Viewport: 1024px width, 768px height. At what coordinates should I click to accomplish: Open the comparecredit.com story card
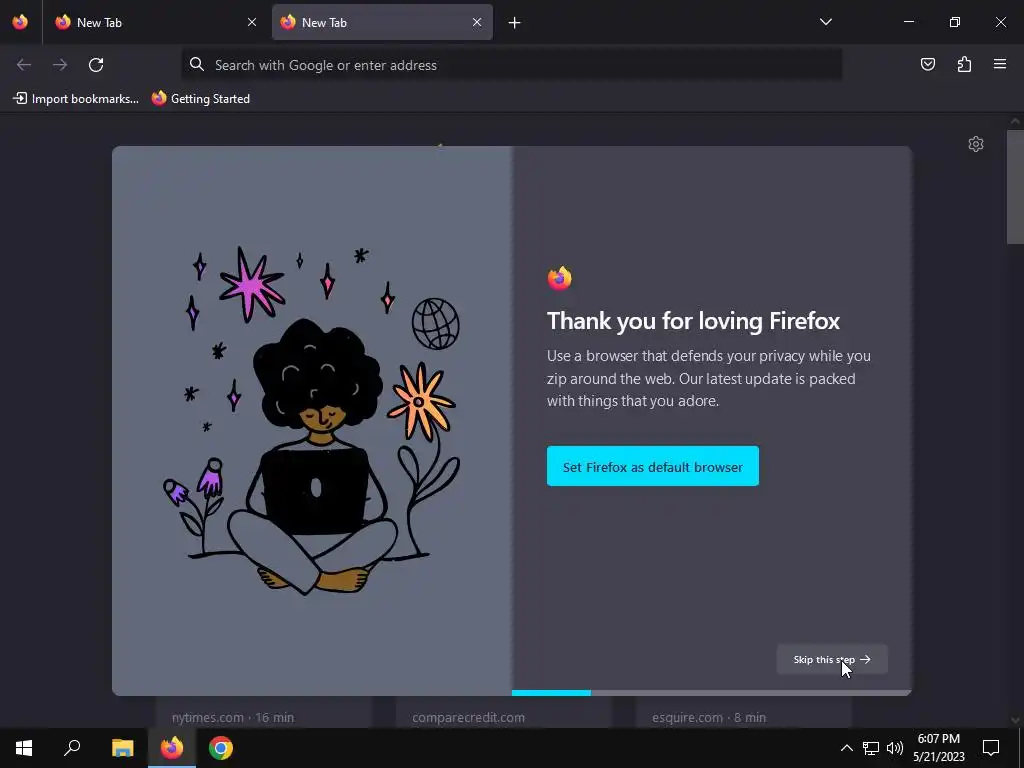click(504, 712)
